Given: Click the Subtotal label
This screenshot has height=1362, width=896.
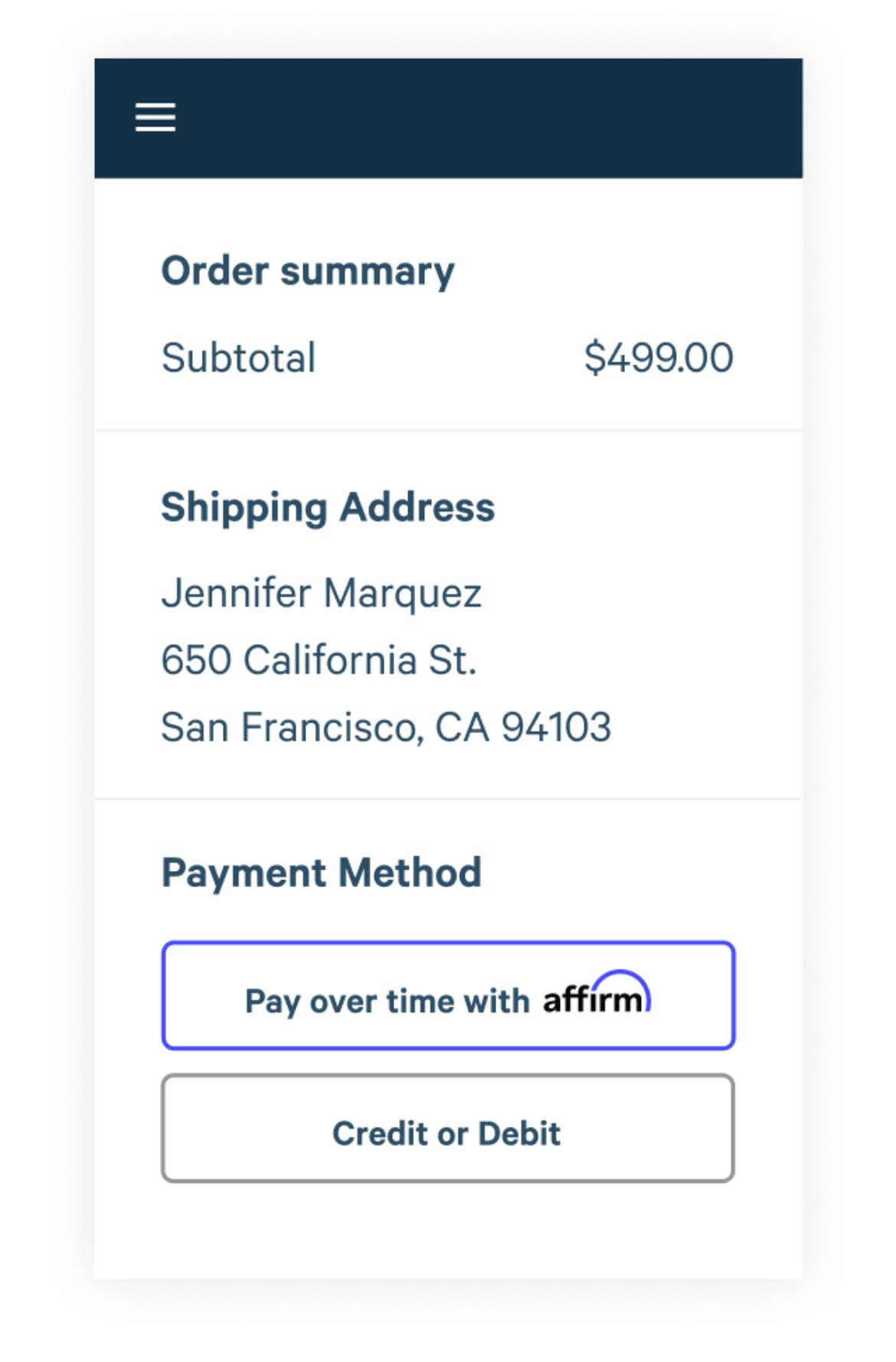Looking at the screenshot, I should pyautogui.click(x=238, y=358).
